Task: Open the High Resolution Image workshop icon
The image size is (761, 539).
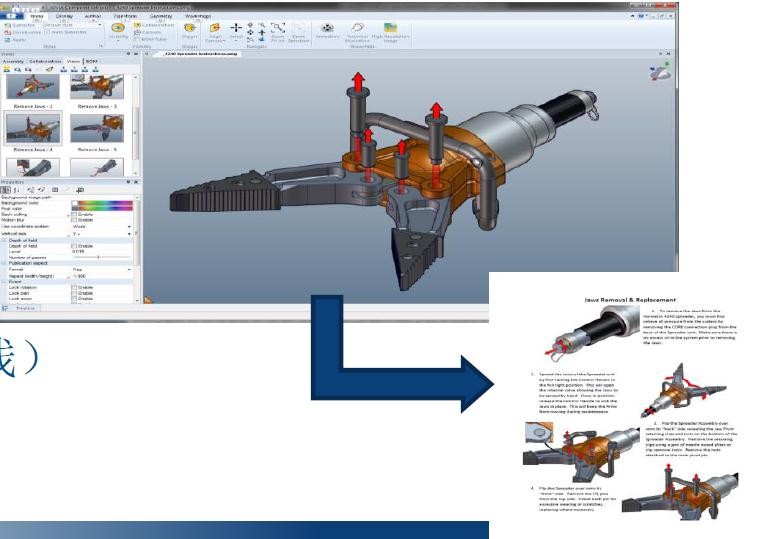Action: click(x=391, y=28)
